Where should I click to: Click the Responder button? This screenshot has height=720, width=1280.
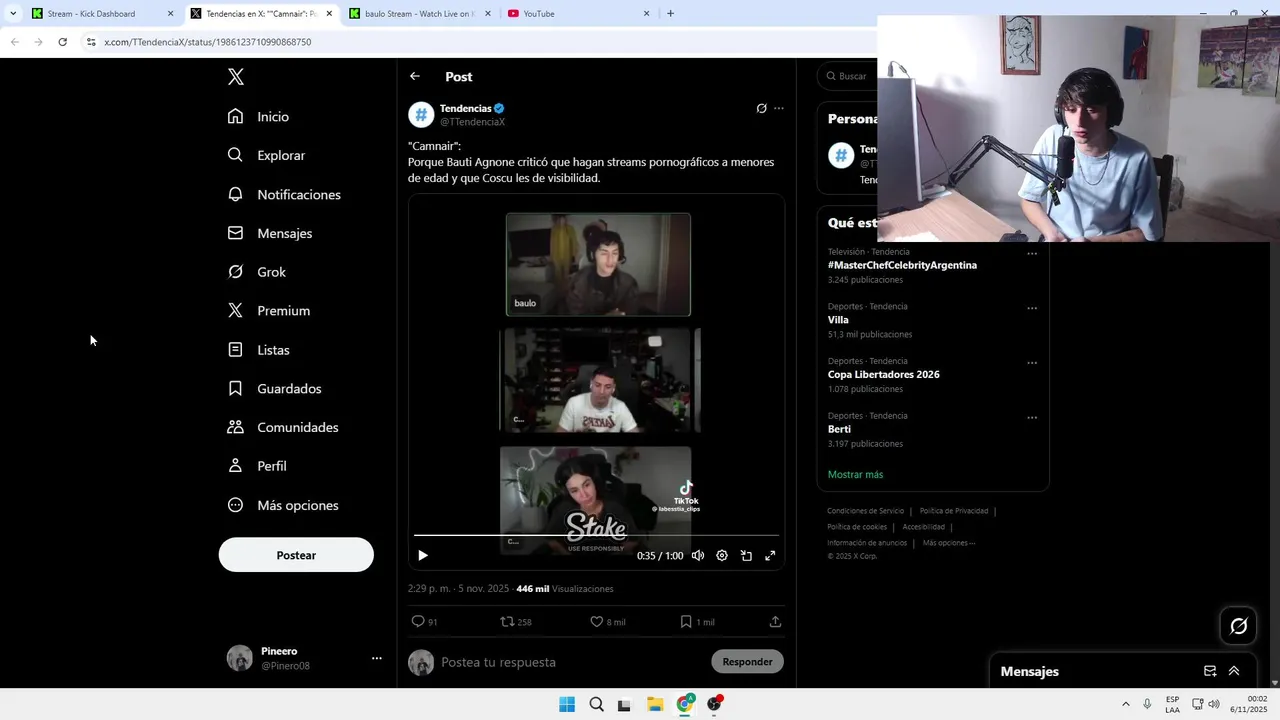coord(747,662)
